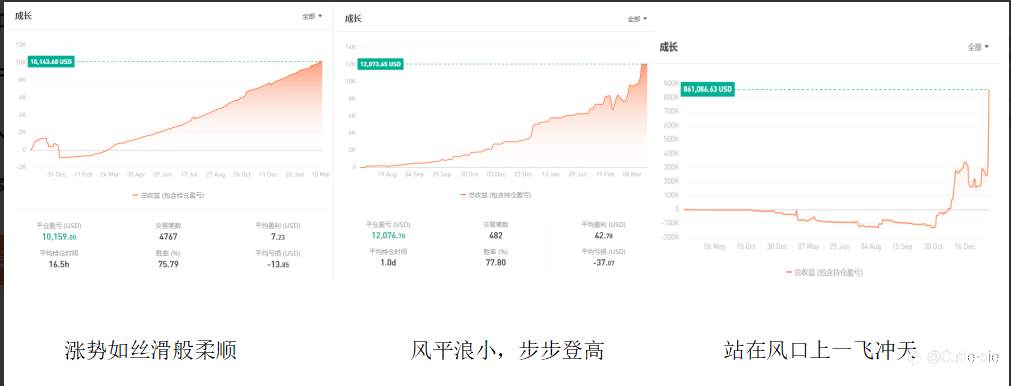
Task: Click the 4767 trade count figure
Action: coord(168,236)
